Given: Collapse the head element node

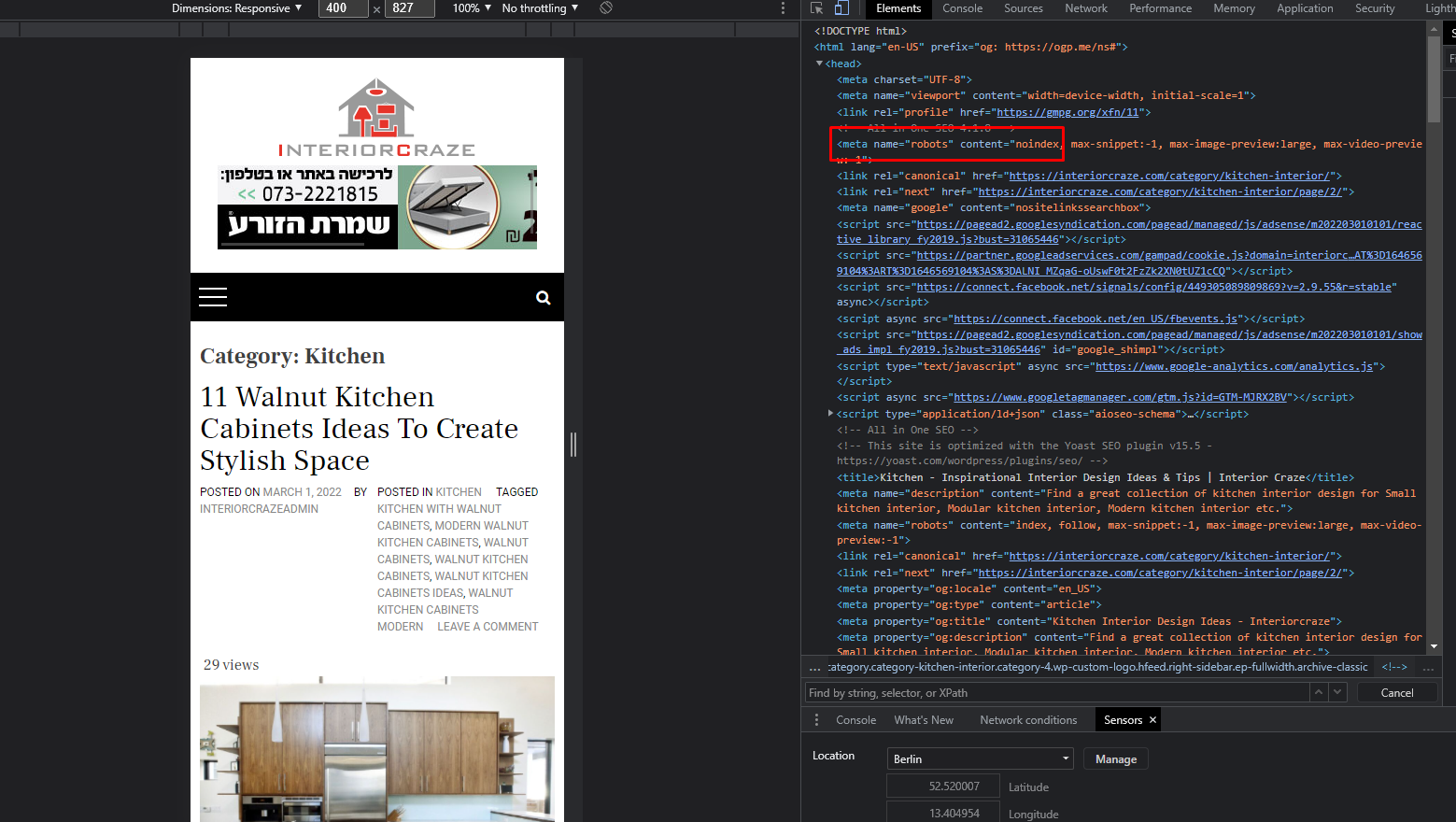Looking at the screenshot, I should pyautogui.click(x=819, y=64).
